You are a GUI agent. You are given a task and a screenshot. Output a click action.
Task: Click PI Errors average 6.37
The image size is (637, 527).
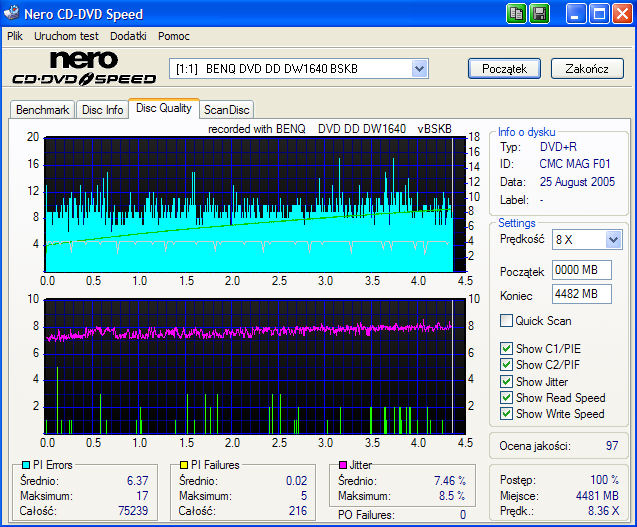pos(138,481)
